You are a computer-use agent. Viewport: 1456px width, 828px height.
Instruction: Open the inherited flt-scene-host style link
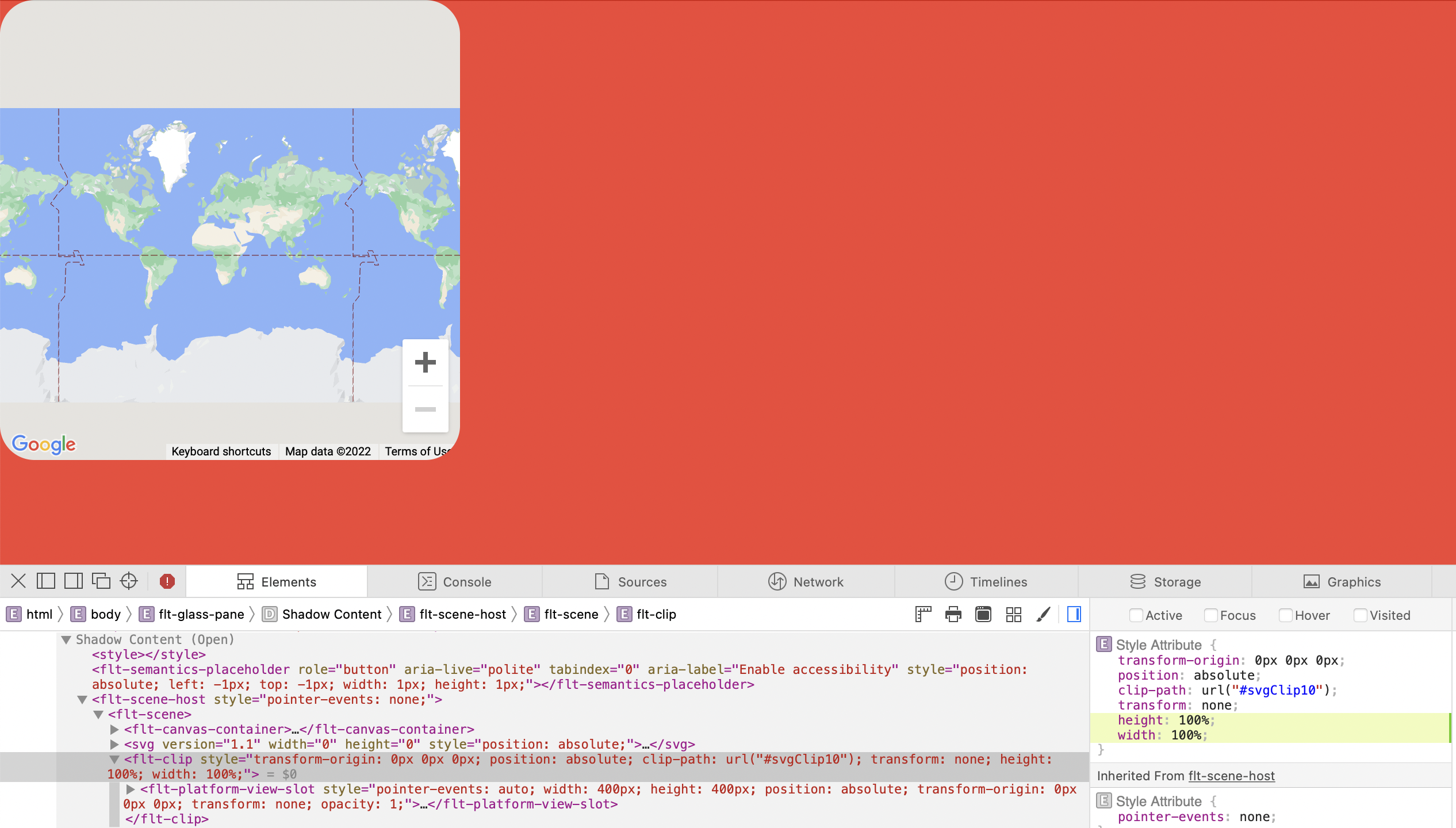pos(1231,776)
